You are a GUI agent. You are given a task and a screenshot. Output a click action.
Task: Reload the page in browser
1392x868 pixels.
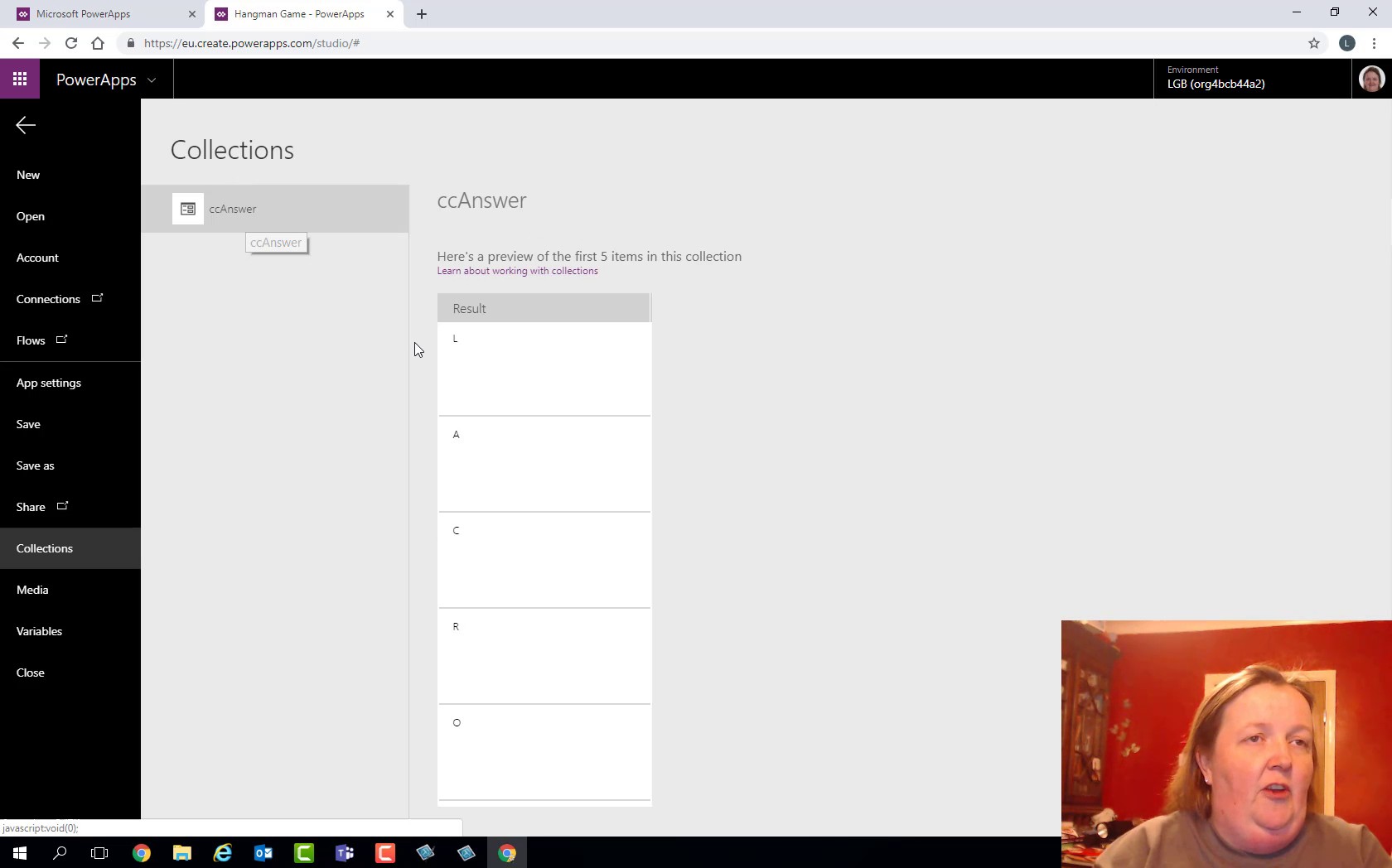pyautogui.click(x=71, y=43)
